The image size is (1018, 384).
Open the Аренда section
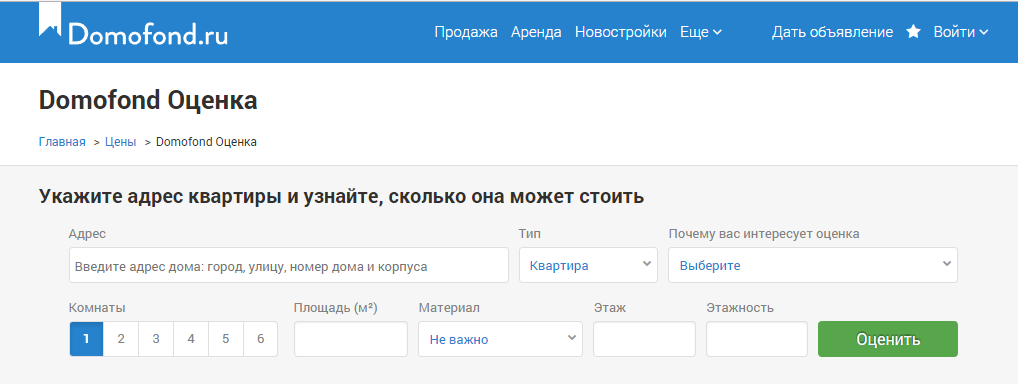point(536,32)
